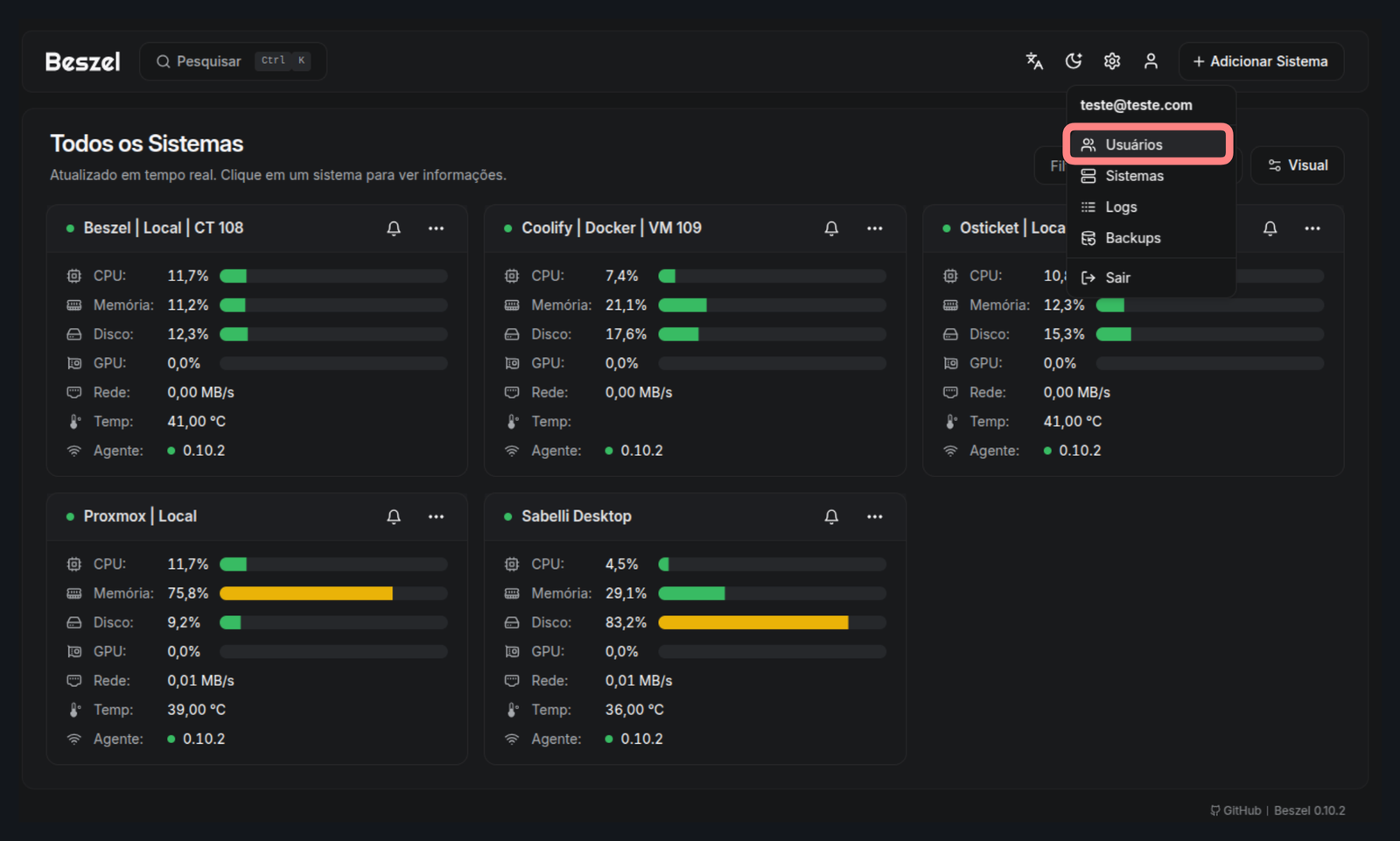
Task: Click the user profile icon
Action: [x=1151, y=61]
